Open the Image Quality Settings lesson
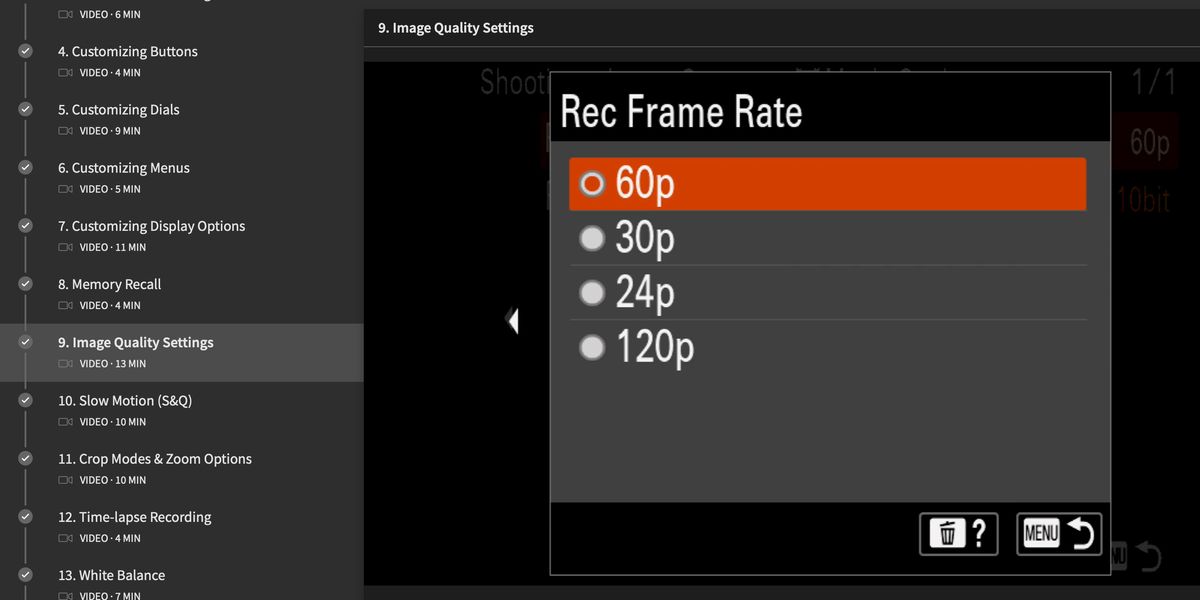This screenshot has height=600, width=1200. click(x=135, y=342)
